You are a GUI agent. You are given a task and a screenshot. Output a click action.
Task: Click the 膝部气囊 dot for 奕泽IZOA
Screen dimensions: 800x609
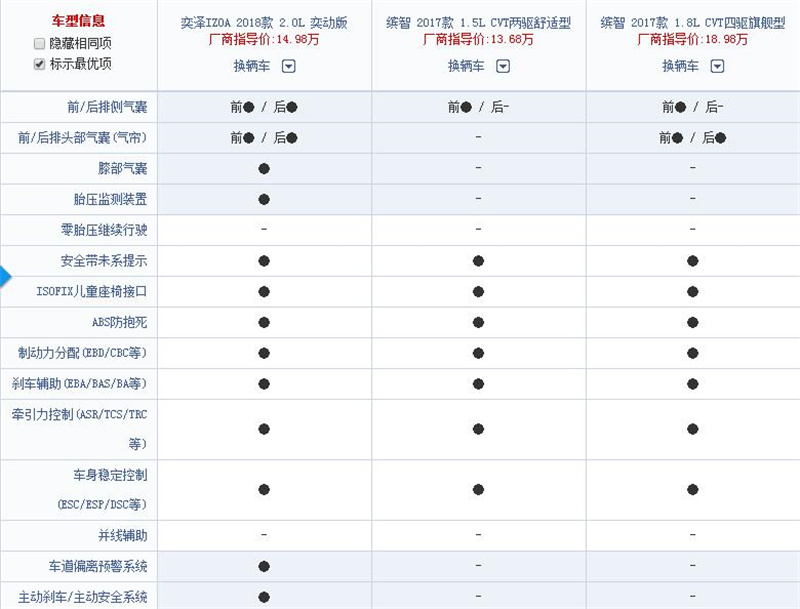pos(264,169)
